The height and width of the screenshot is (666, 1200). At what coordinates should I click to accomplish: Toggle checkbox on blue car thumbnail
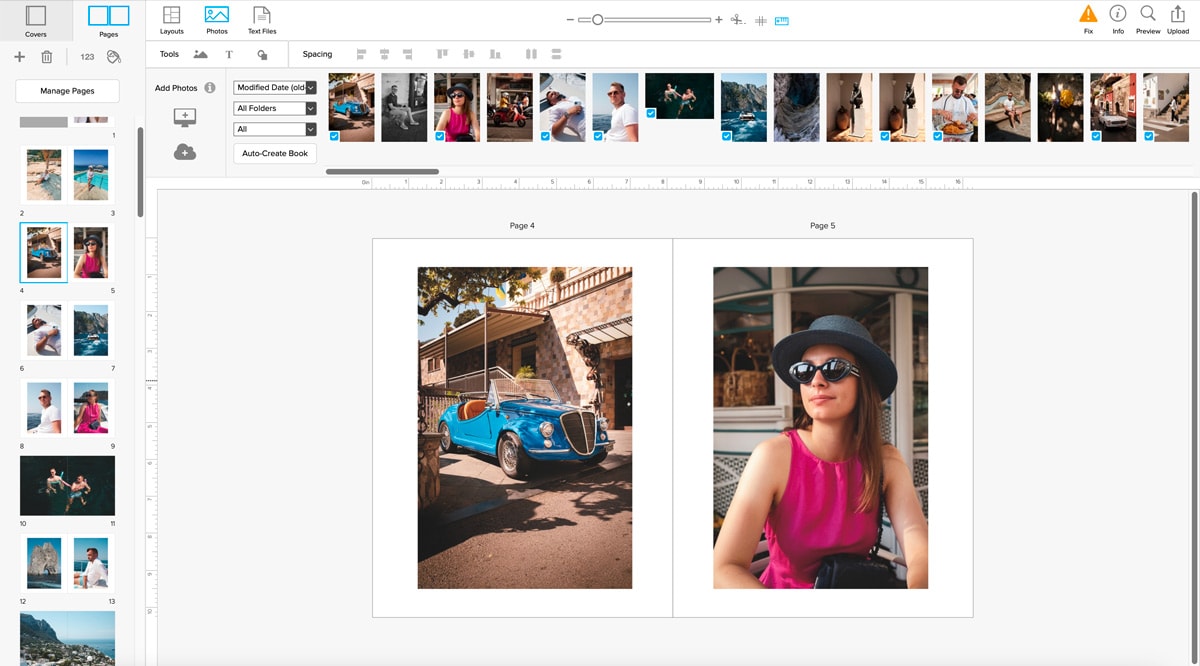pos(334,136)
